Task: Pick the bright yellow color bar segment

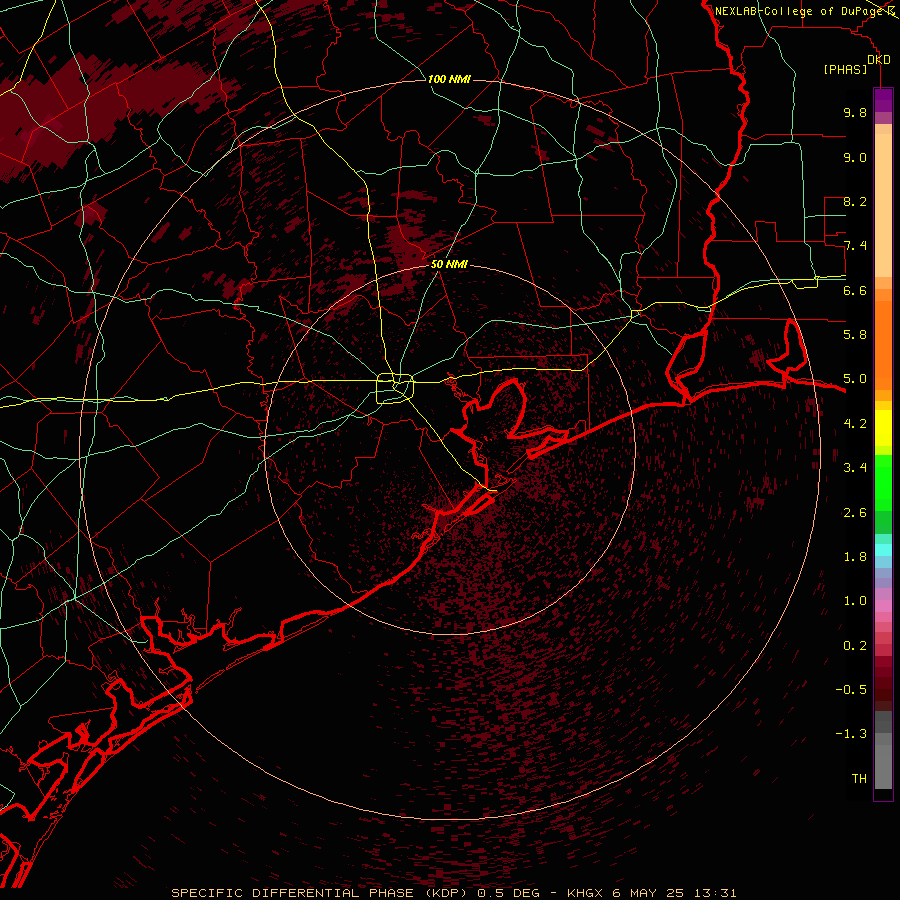Action: [x=883, y=428]
